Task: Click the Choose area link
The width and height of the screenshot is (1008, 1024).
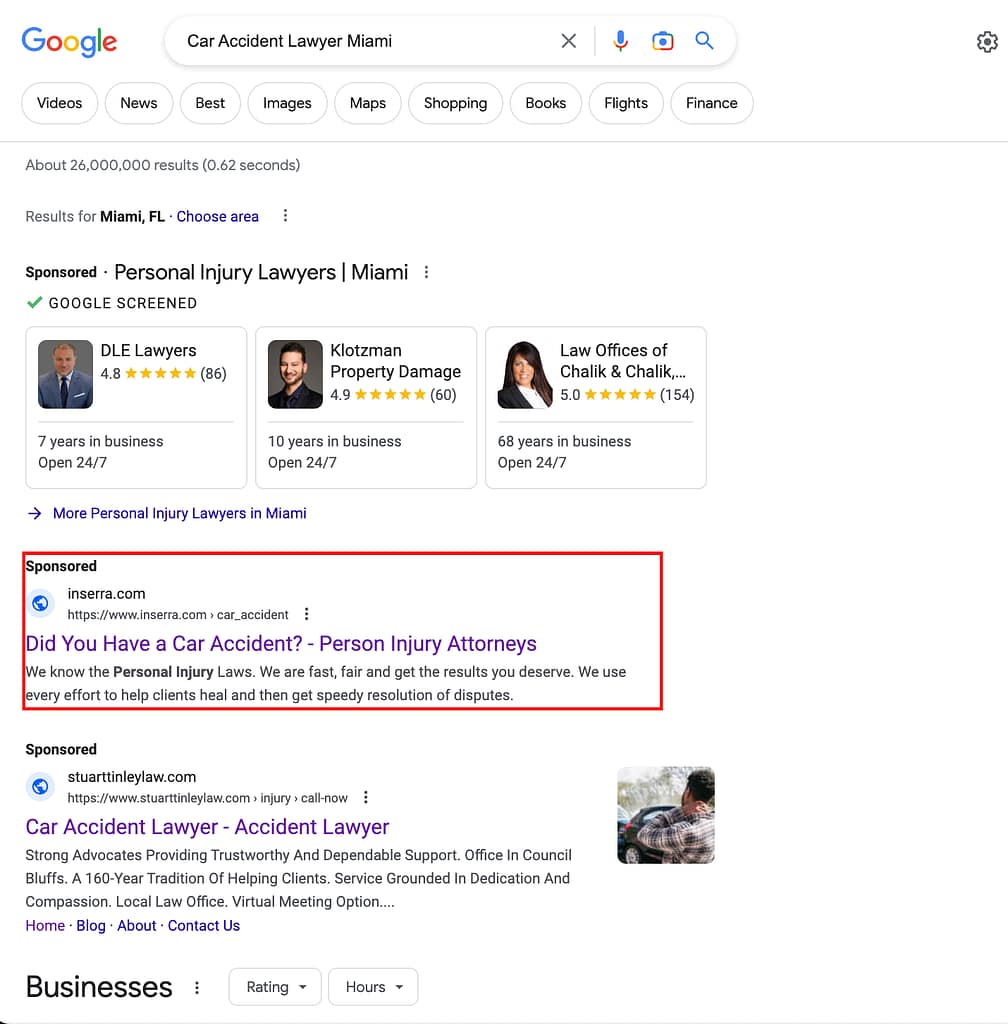Action: [217, 216]
